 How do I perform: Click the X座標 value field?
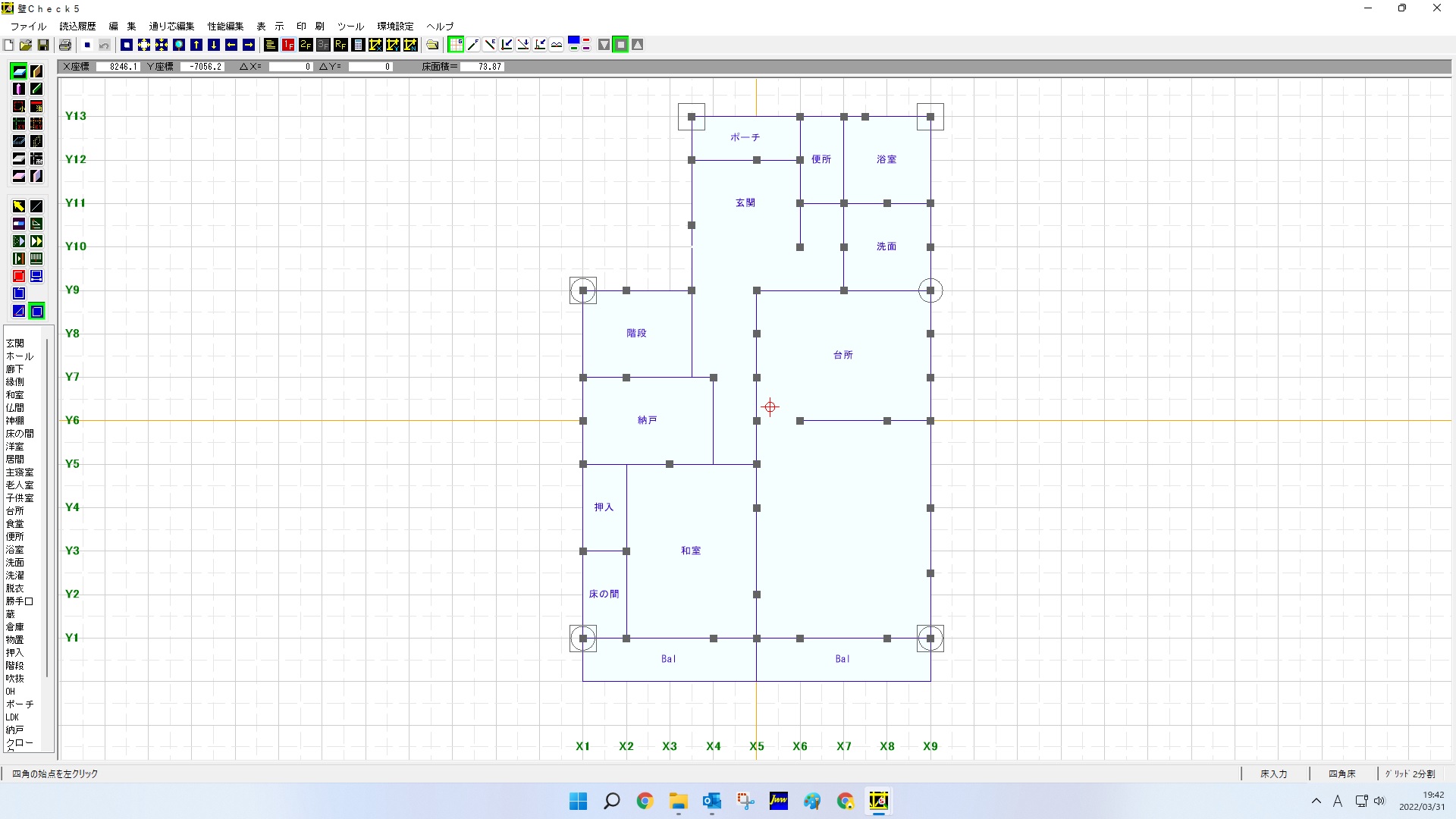click(x=118, y=67)
